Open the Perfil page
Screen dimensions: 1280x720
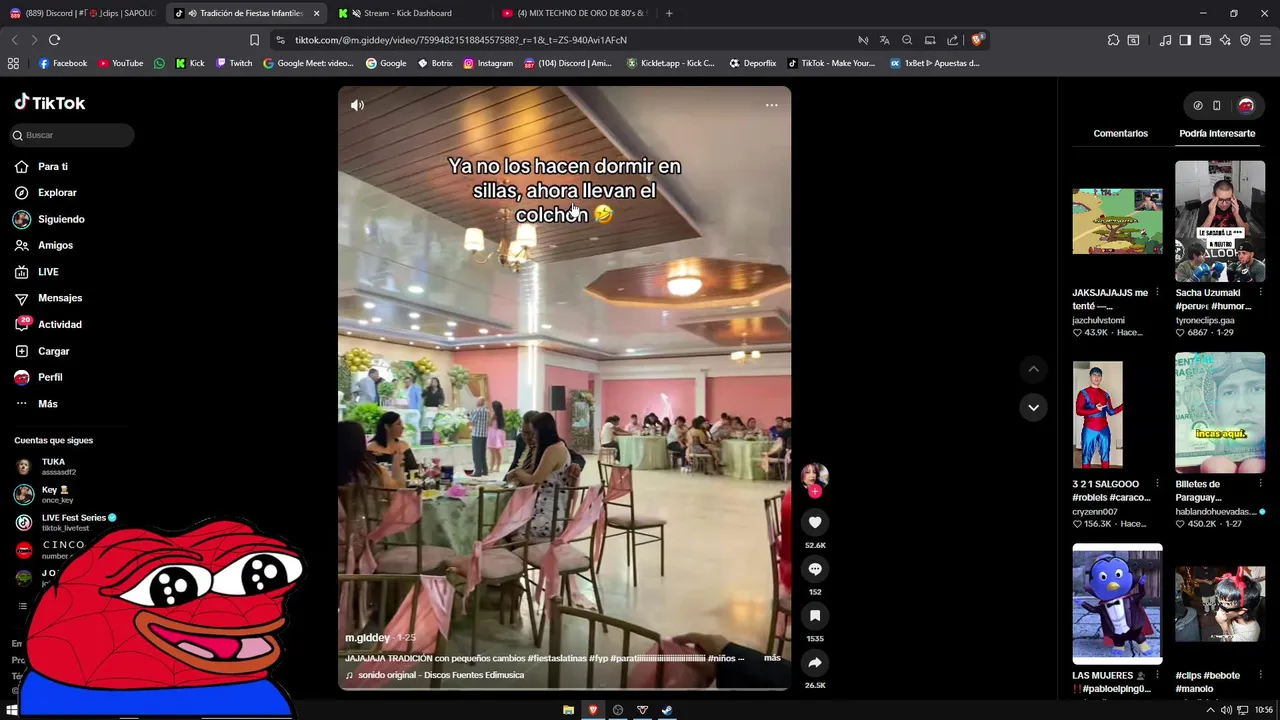pyautogui.click(x=50, y=377)
